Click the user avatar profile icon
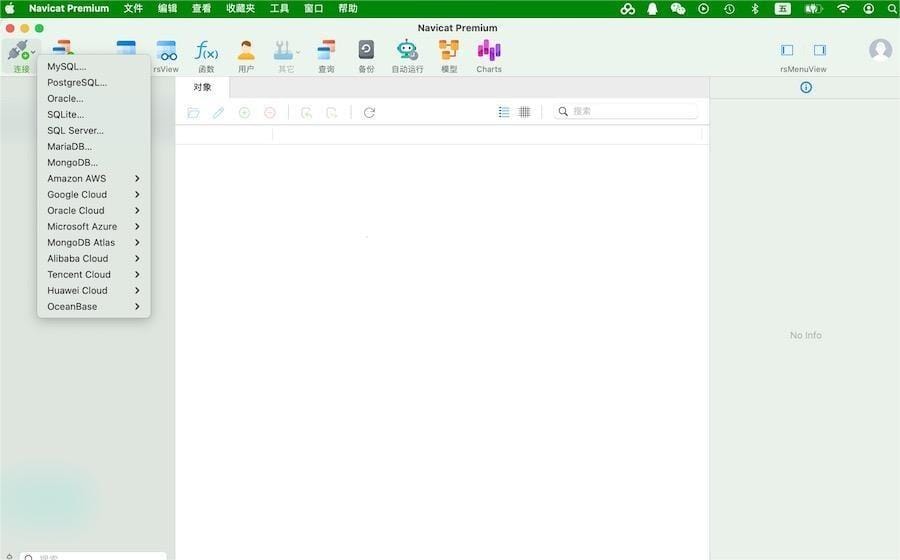Image resolution: width=900 pixels, height=560 pixels. [x=880, y=50]
